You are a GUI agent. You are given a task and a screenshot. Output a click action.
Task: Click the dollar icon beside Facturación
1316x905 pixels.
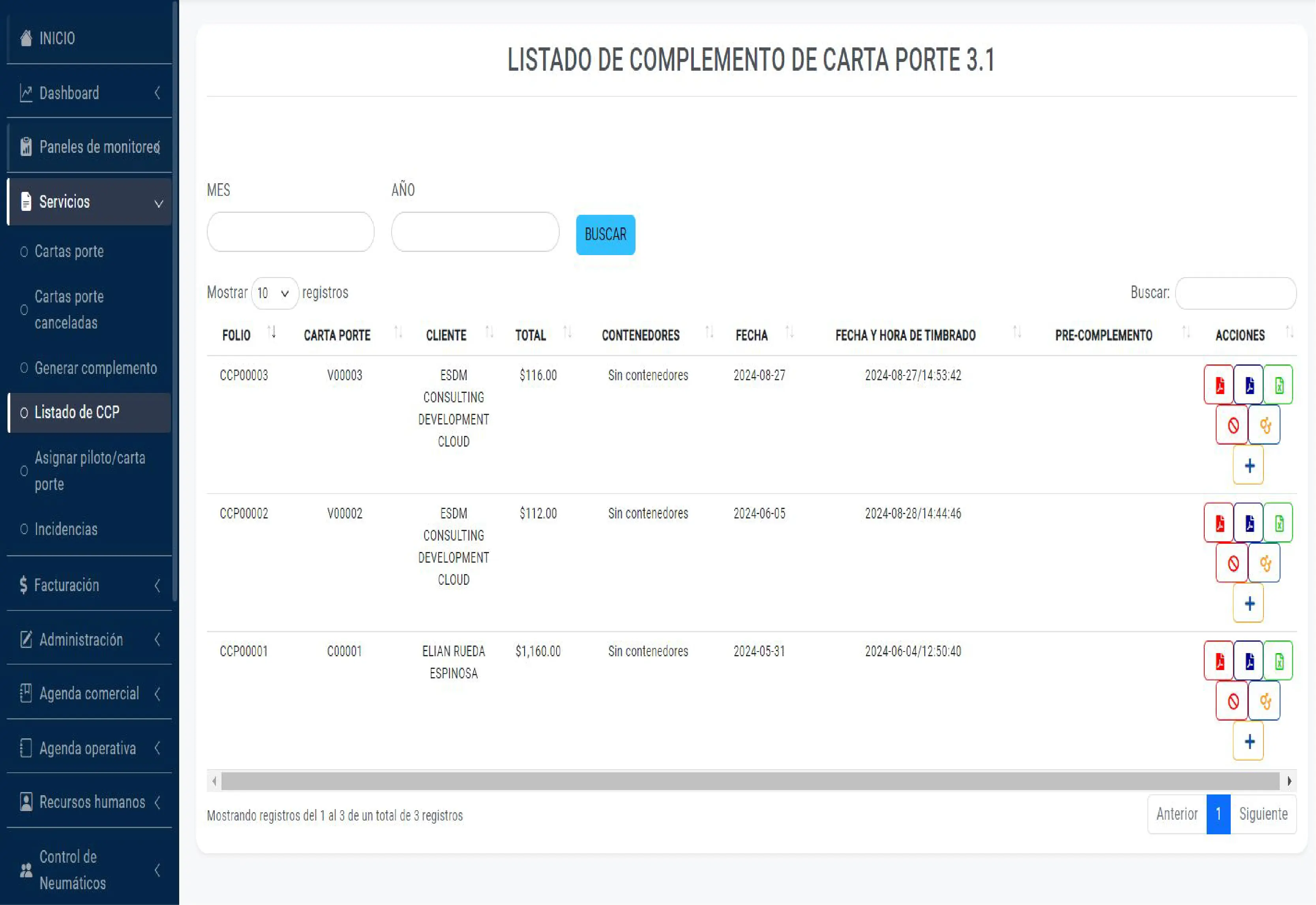[x=23, y=585]
